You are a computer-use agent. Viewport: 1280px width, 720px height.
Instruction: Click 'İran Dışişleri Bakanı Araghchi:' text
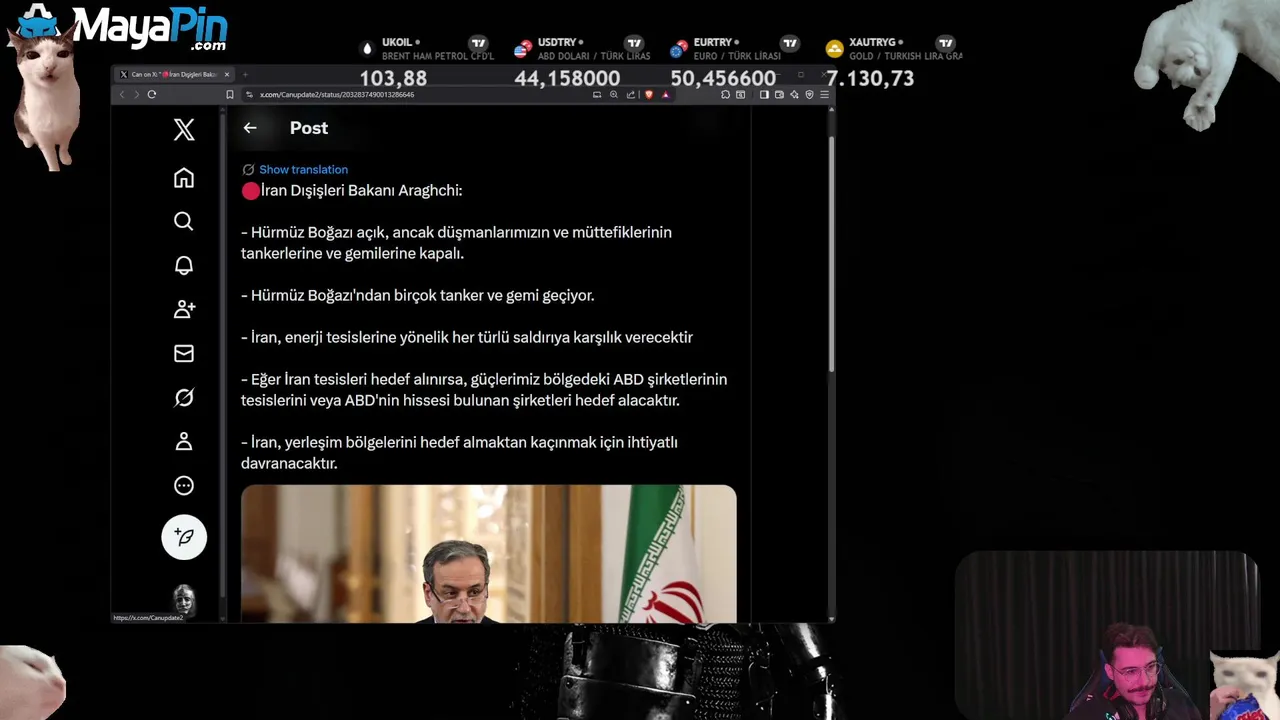click(361, 190)
